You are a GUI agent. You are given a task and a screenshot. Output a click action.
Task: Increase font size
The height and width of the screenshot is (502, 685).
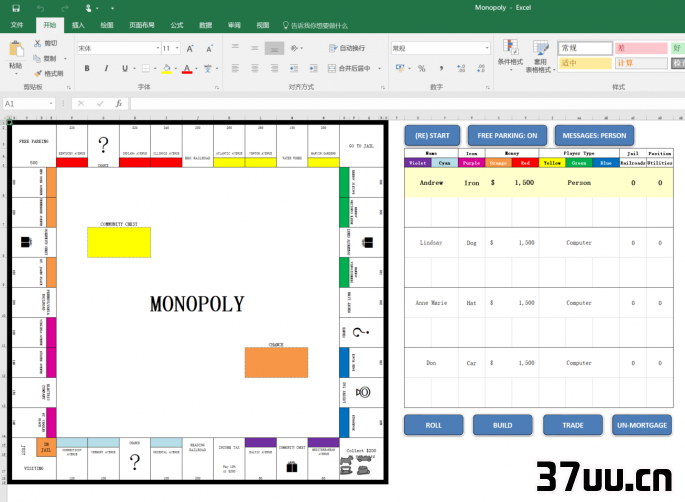tap(190, 48)
